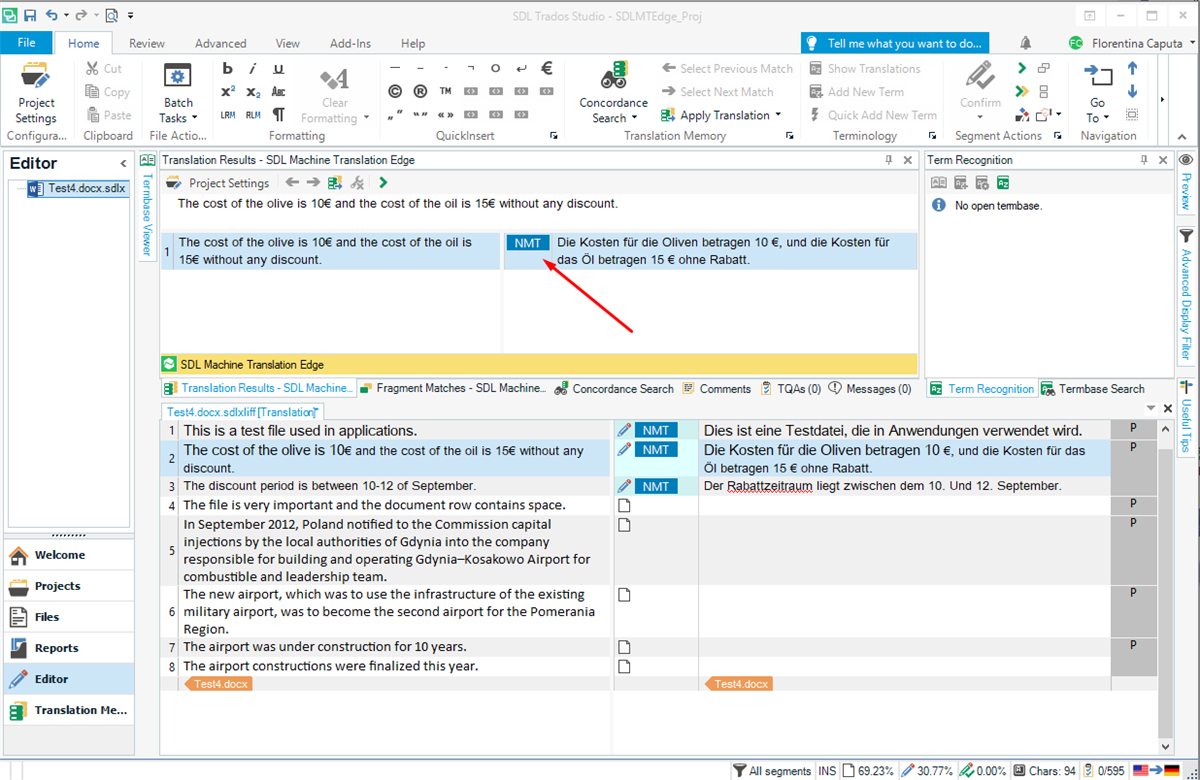This screenshot has height=780, width=1200.
Task: Open the Review ribbon tab
Action: click(147, 43)
